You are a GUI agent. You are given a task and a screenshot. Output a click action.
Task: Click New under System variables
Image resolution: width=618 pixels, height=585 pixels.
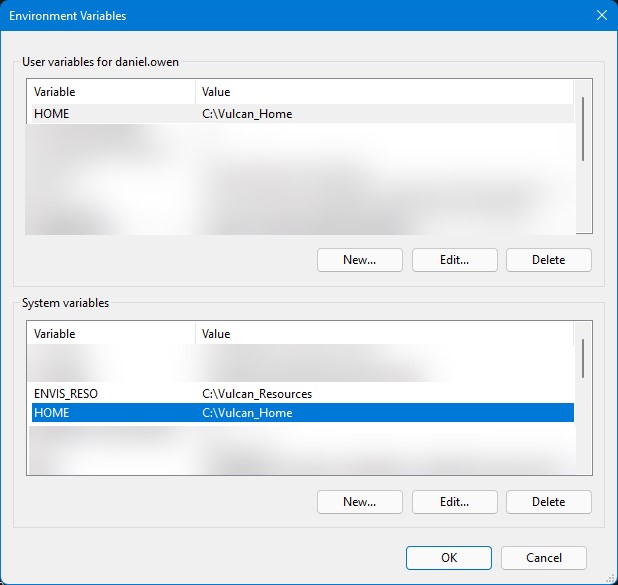(x=359, y=502)
